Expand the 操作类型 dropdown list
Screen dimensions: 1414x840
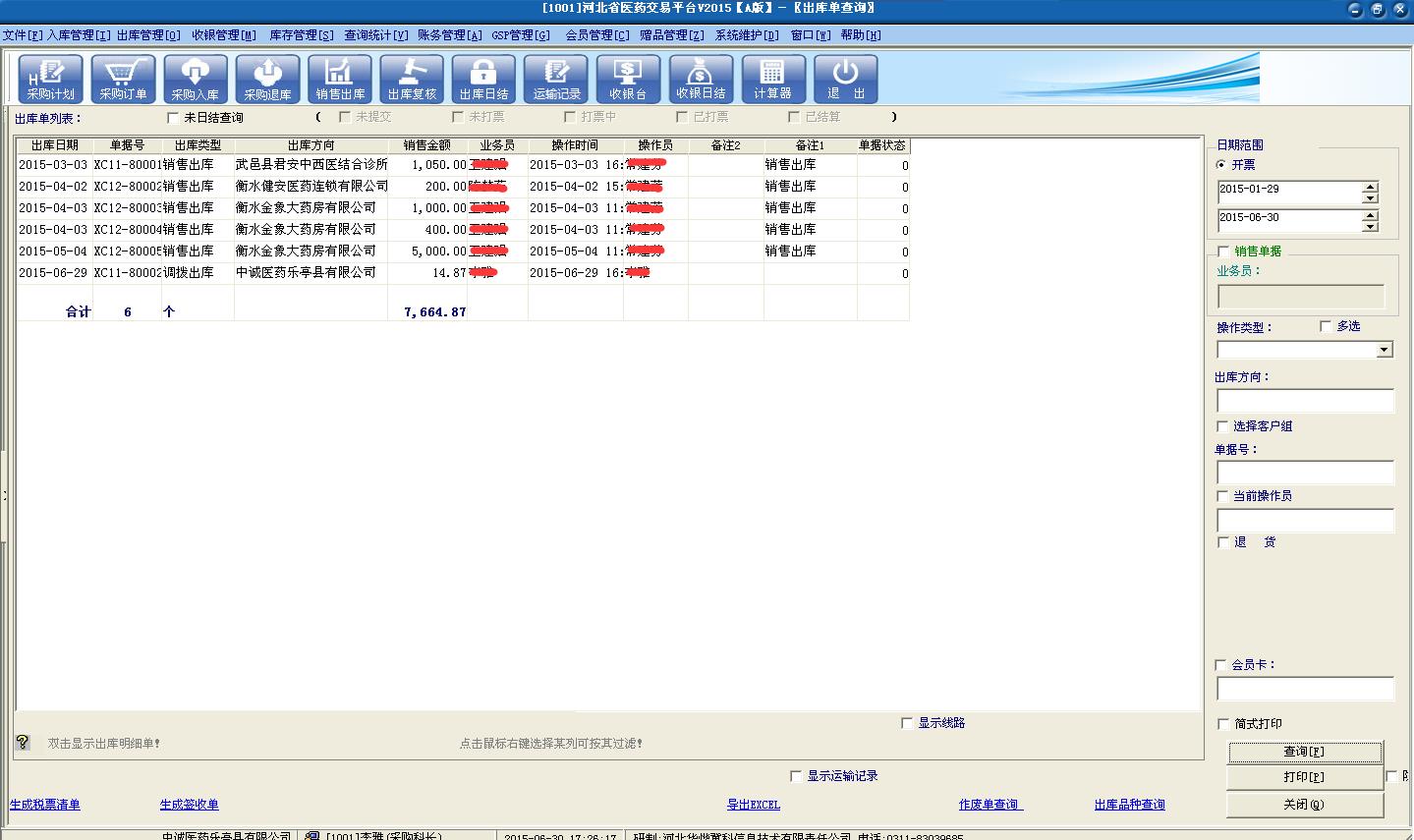1384,350
